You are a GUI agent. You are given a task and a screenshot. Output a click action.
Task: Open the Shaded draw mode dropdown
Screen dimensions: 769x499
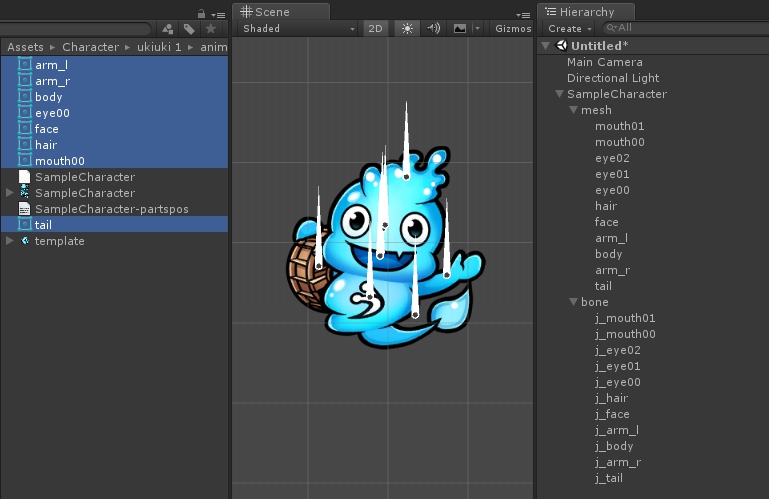(x=298, y=28)
